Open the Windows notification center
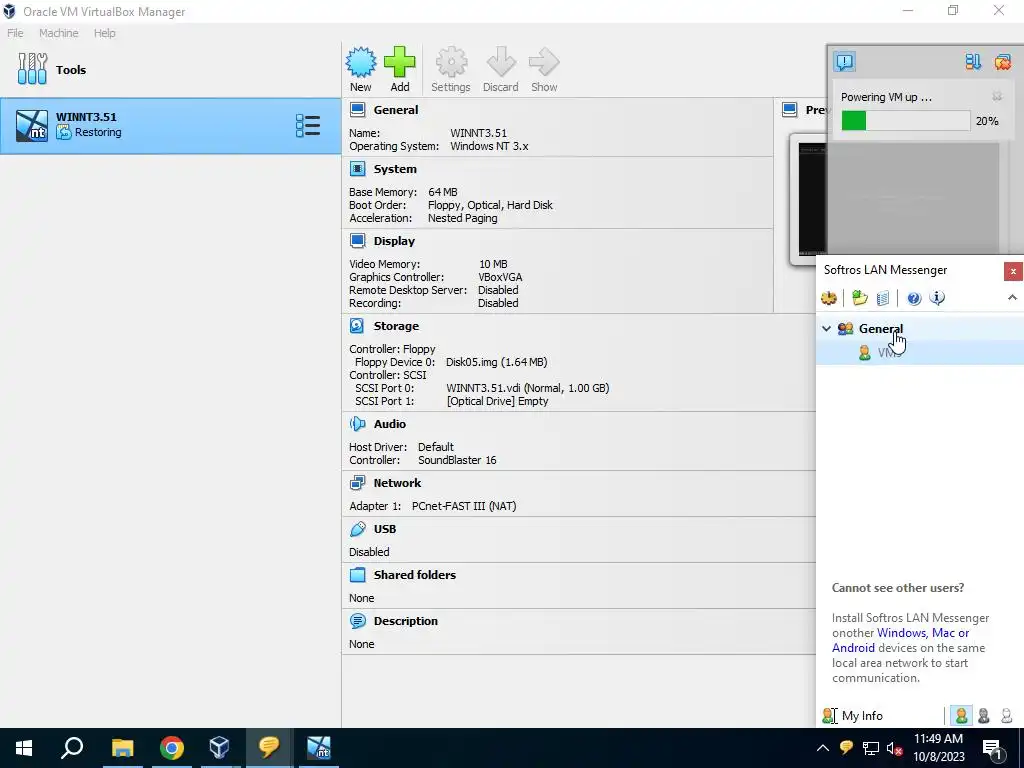Image resolution: width=1024 pixels, height=768 pixels. point(992,748)
